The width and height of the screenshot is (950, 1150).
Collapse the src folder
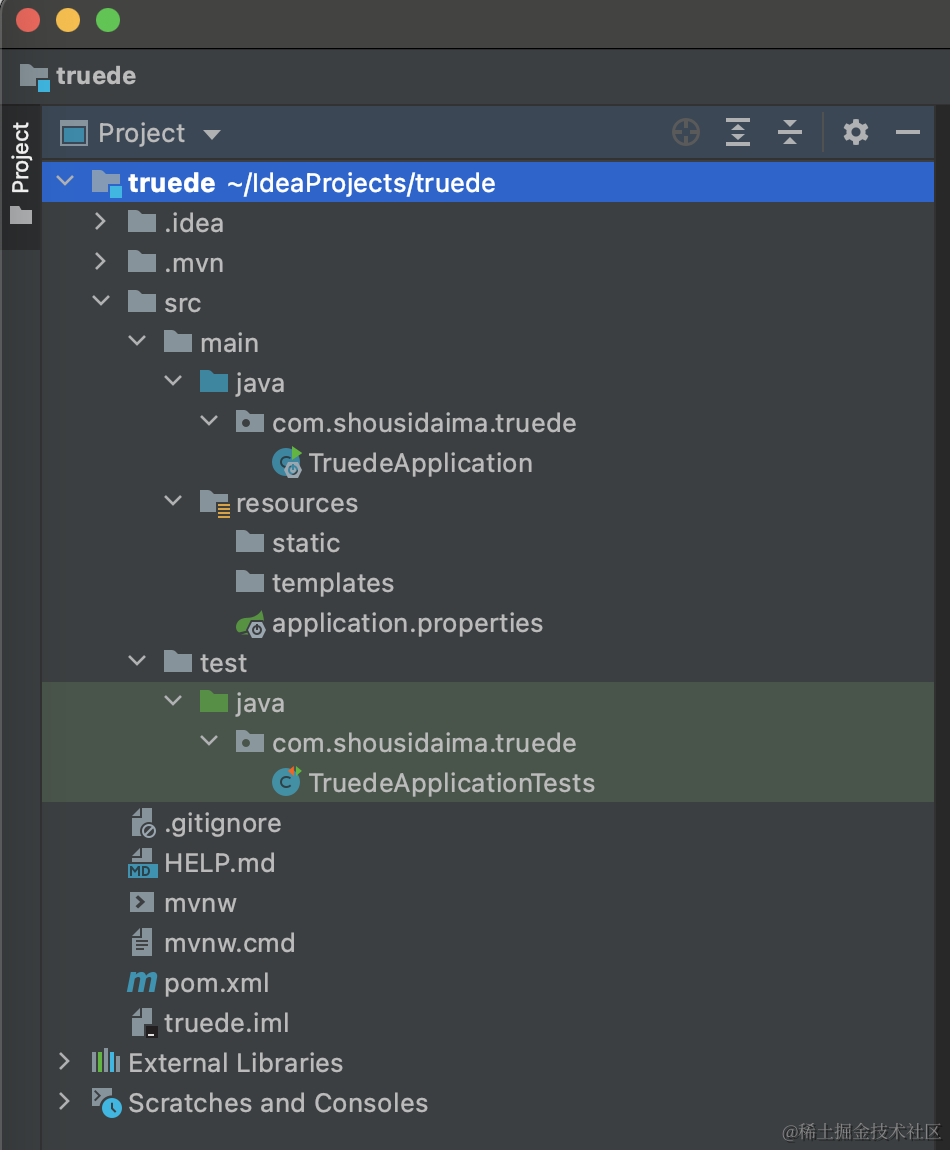click(x=101, y=301)
